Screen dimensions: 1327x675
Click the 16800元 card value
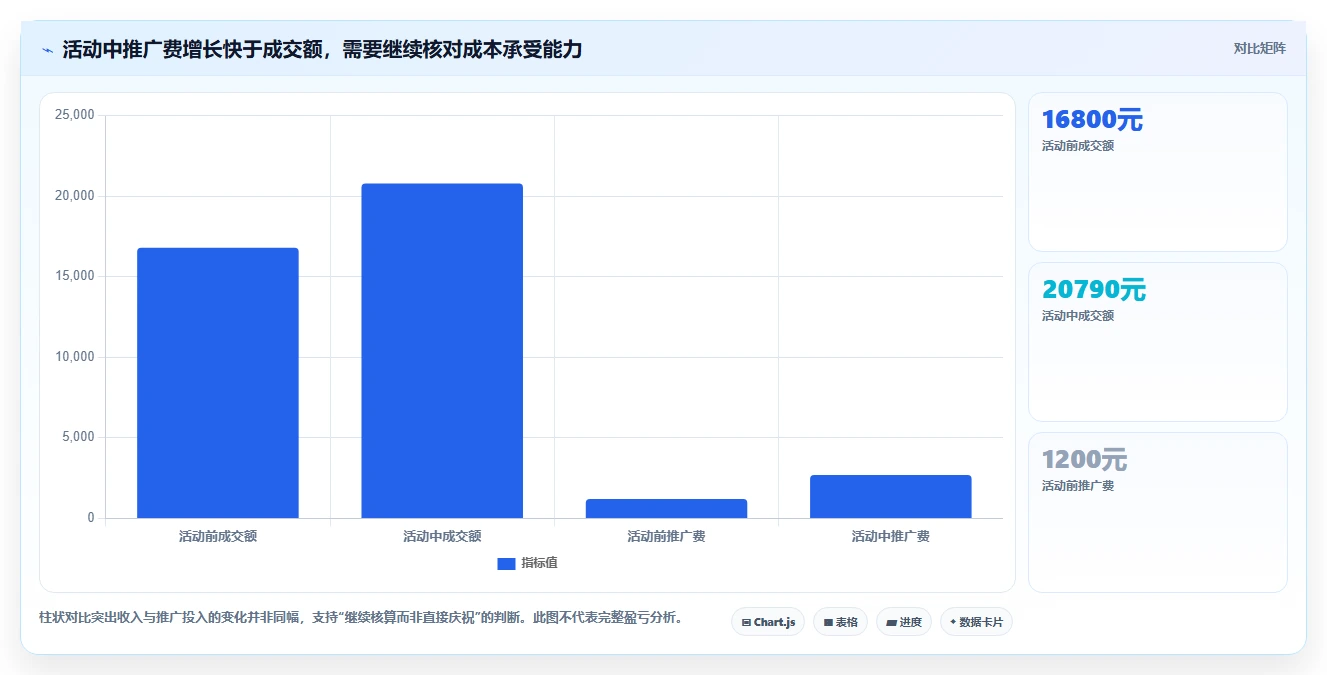pyautogui.click(x=1092, y=120)
